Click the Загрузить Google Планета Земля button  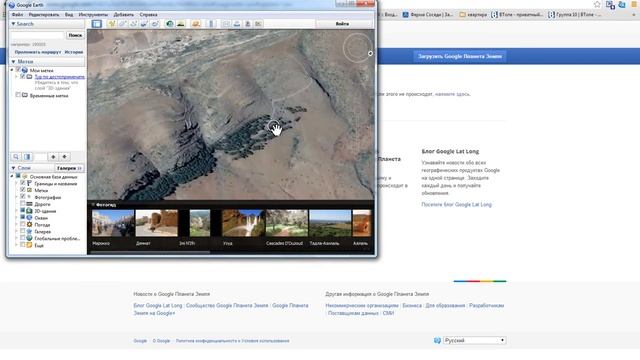click(460, 56)
